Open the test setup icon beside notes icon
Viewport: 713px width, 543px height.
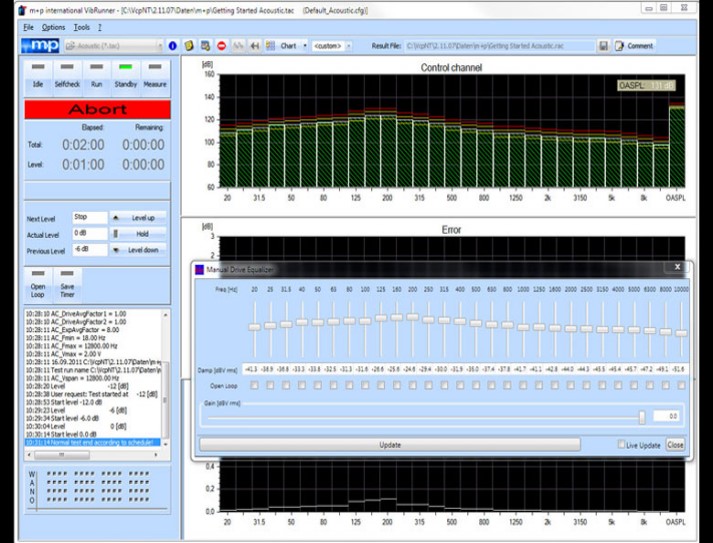(x=206, y=46)
